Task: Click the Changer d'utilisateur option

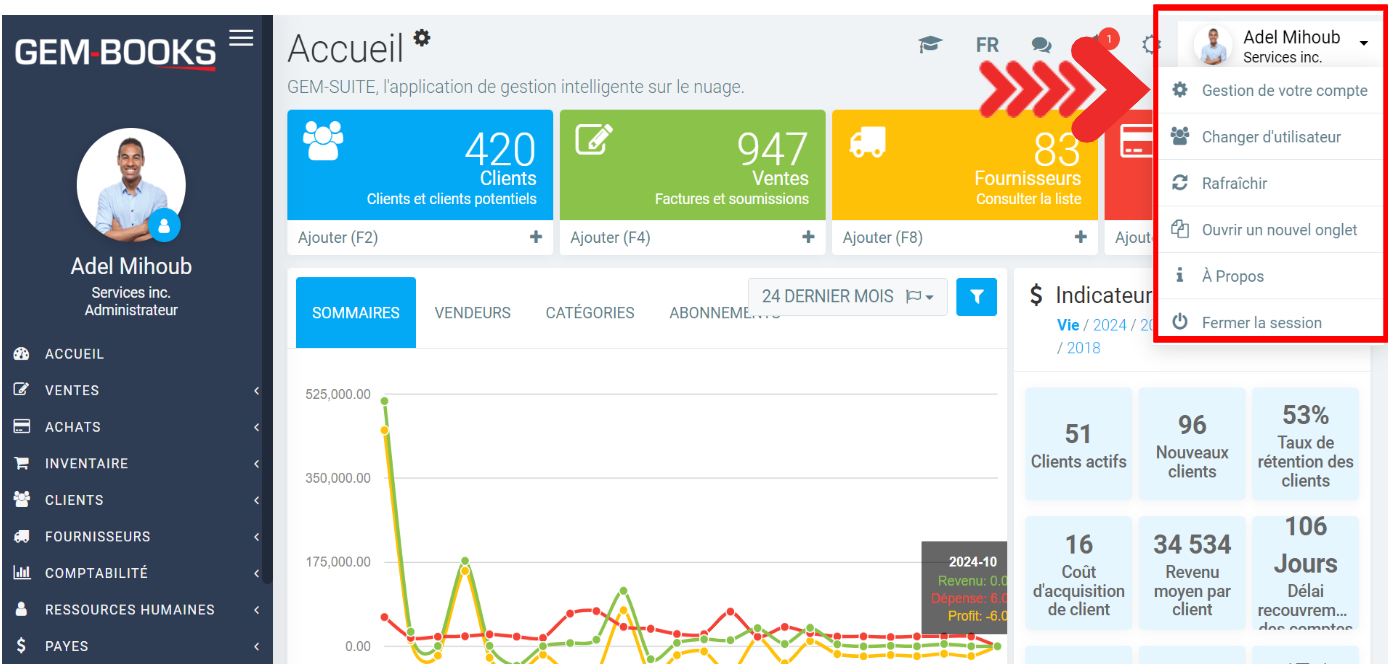Action: coord(1271,137)
